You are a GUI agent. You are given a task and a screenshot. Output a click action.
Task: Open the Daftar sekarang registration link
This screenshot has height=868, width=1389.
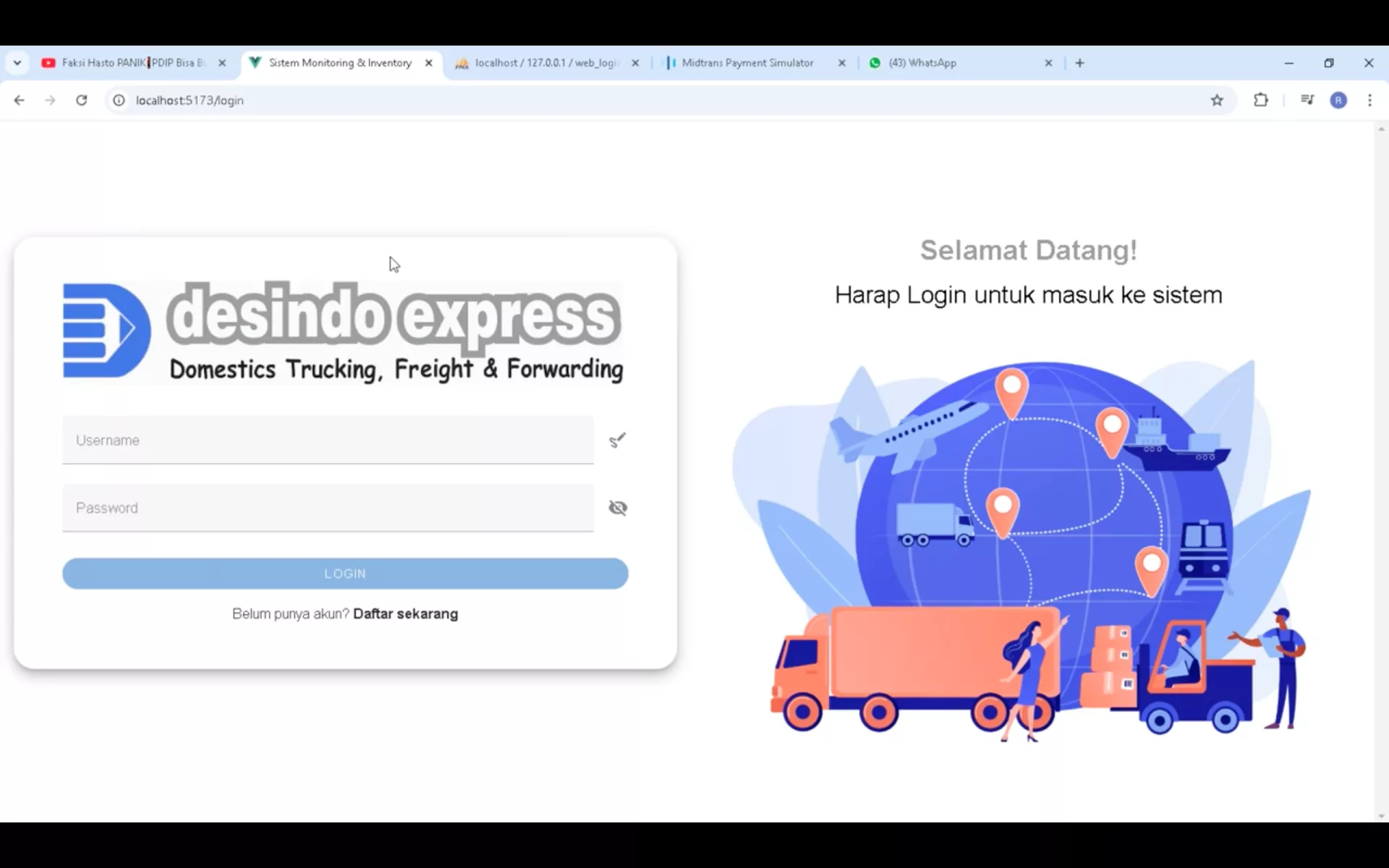click(x=405, y=614)
